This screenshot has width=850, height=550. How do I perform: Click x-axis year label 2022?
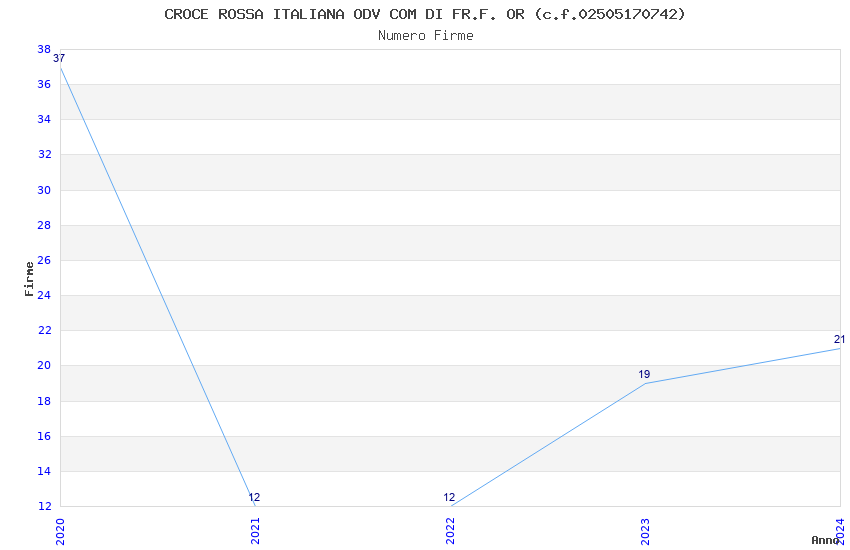pos(450,532)
